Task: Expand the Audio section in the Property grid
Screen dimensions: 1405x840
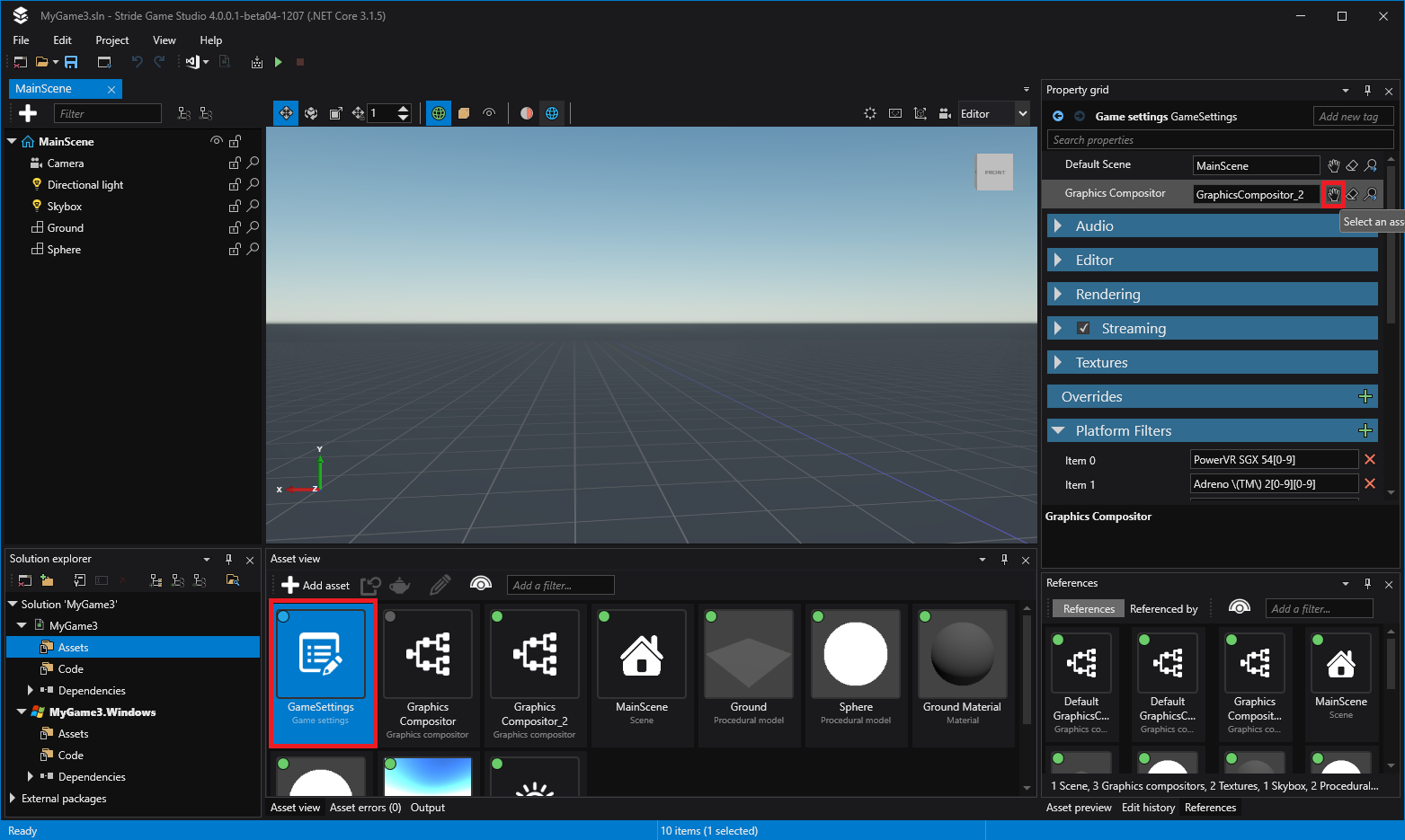Action: coord(1058,225)
